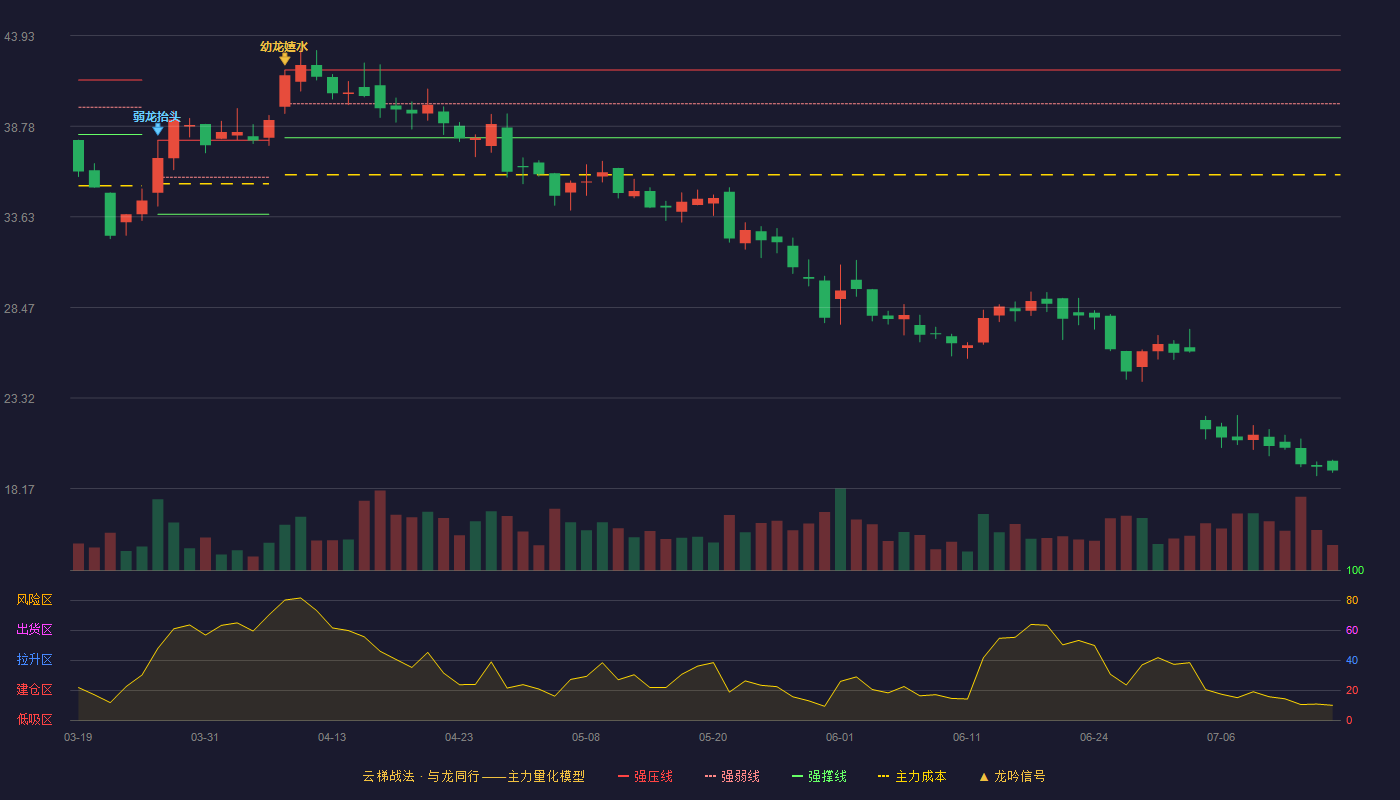Click the yellow 幼龙遇水 arrow marker
Screen dimensions: 1400x800
pyautogui.click(x=285, y=59)
